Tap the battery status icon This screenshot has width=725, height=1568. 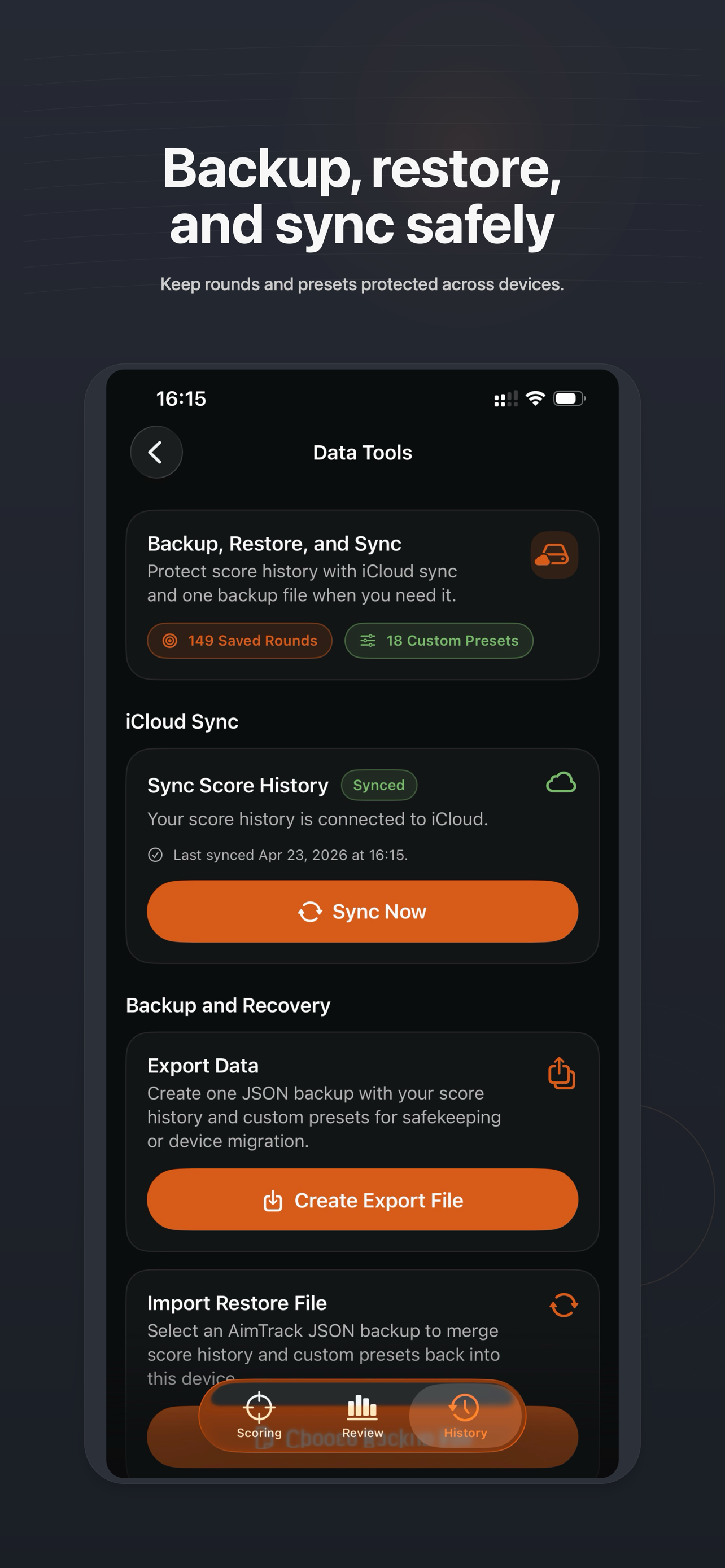click(x=569, y=398)
